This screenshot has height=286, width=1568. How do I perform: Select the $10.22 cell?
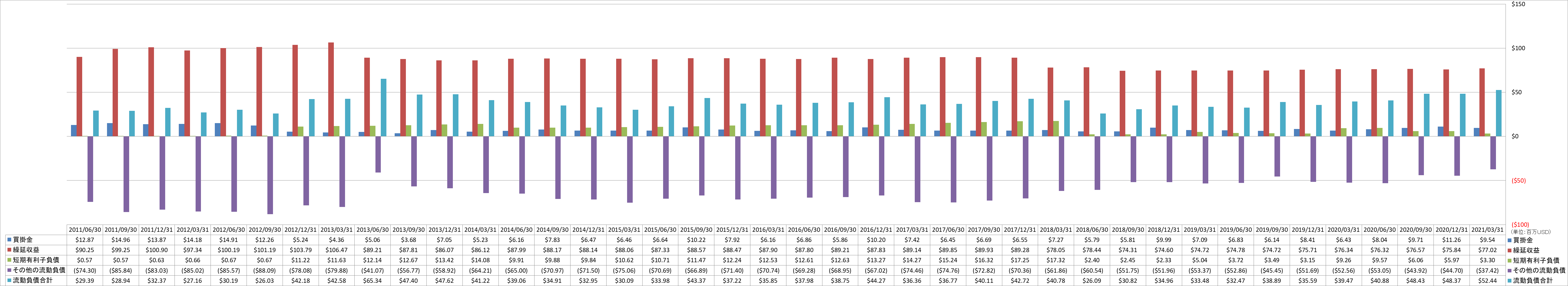click(696, 240)
